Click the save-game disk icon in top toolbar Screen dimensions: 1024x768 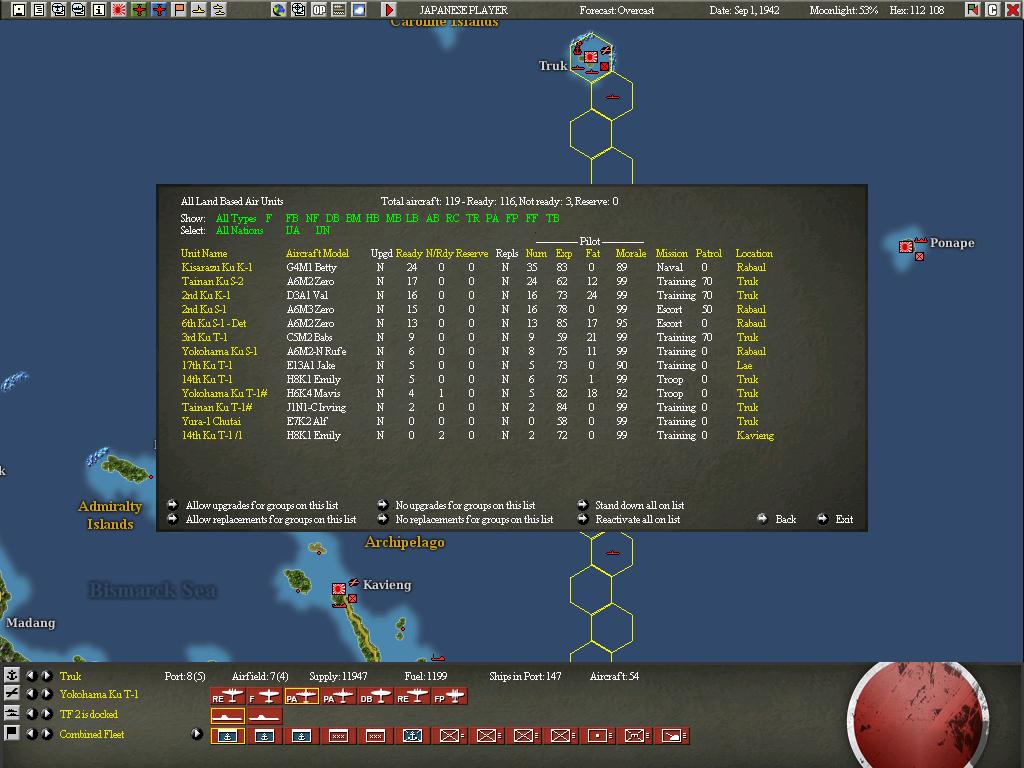(x=19, y=10)
